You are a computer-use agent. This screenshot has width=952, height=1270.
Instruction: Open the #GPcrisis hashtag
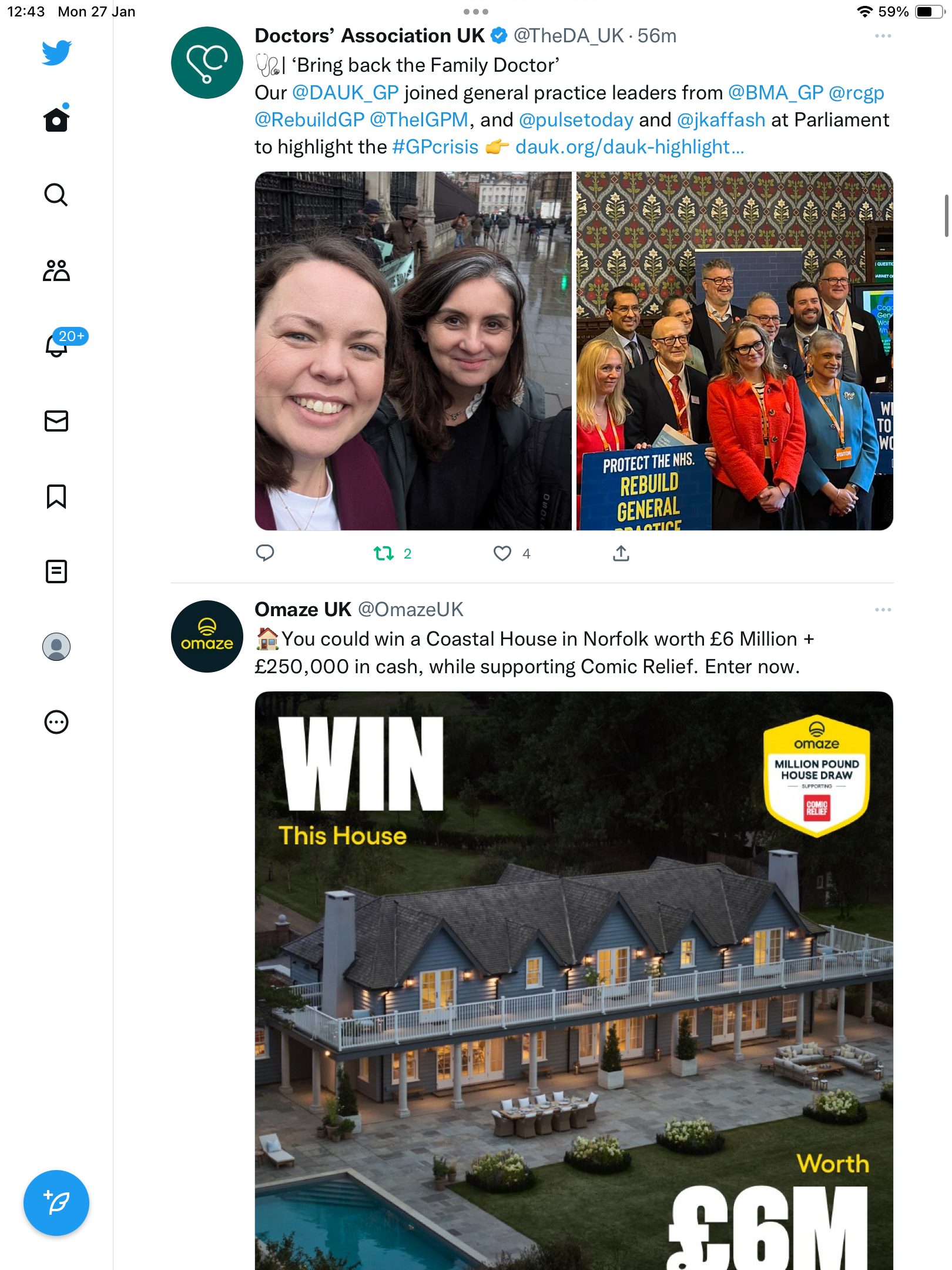[x=435, y=147]
